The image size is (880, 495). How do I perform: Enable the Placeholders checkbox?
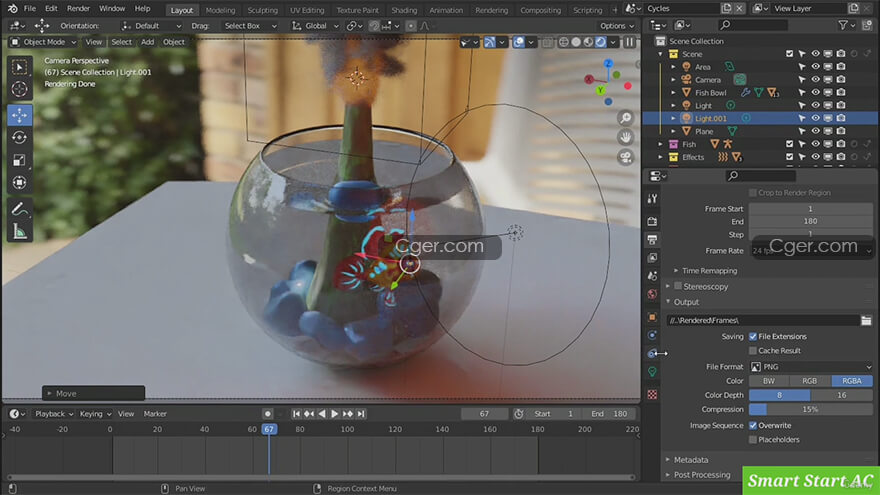coord(753,439)
